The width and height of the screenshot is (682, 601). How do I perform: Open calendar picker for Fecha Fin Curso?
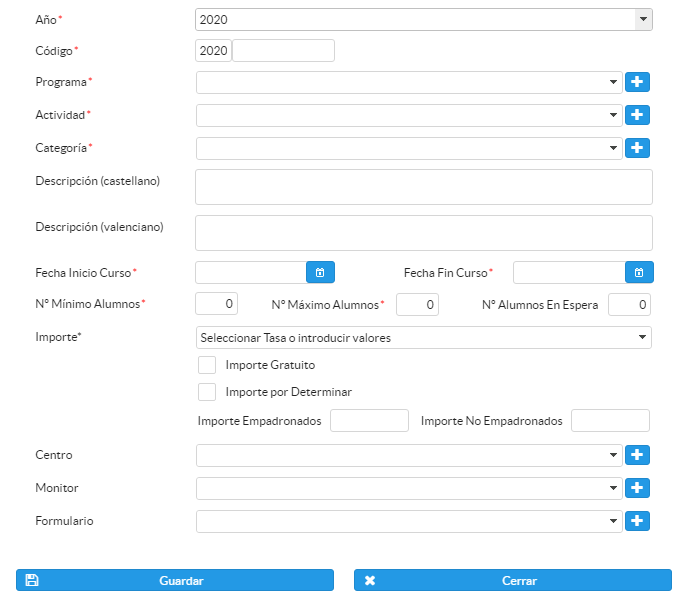coord(639,272)
